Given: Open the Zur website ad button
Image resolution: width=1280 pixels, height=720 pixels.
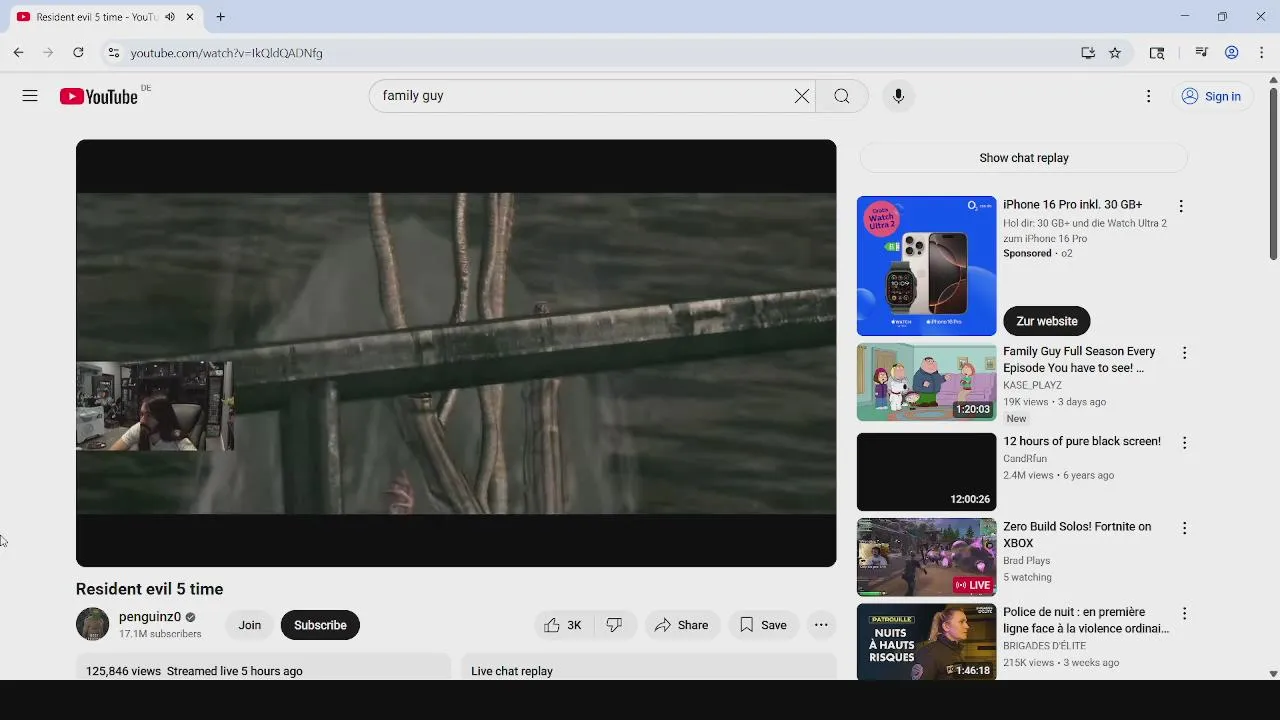Looking at the screenshot, I should [x=1047, y=321].
